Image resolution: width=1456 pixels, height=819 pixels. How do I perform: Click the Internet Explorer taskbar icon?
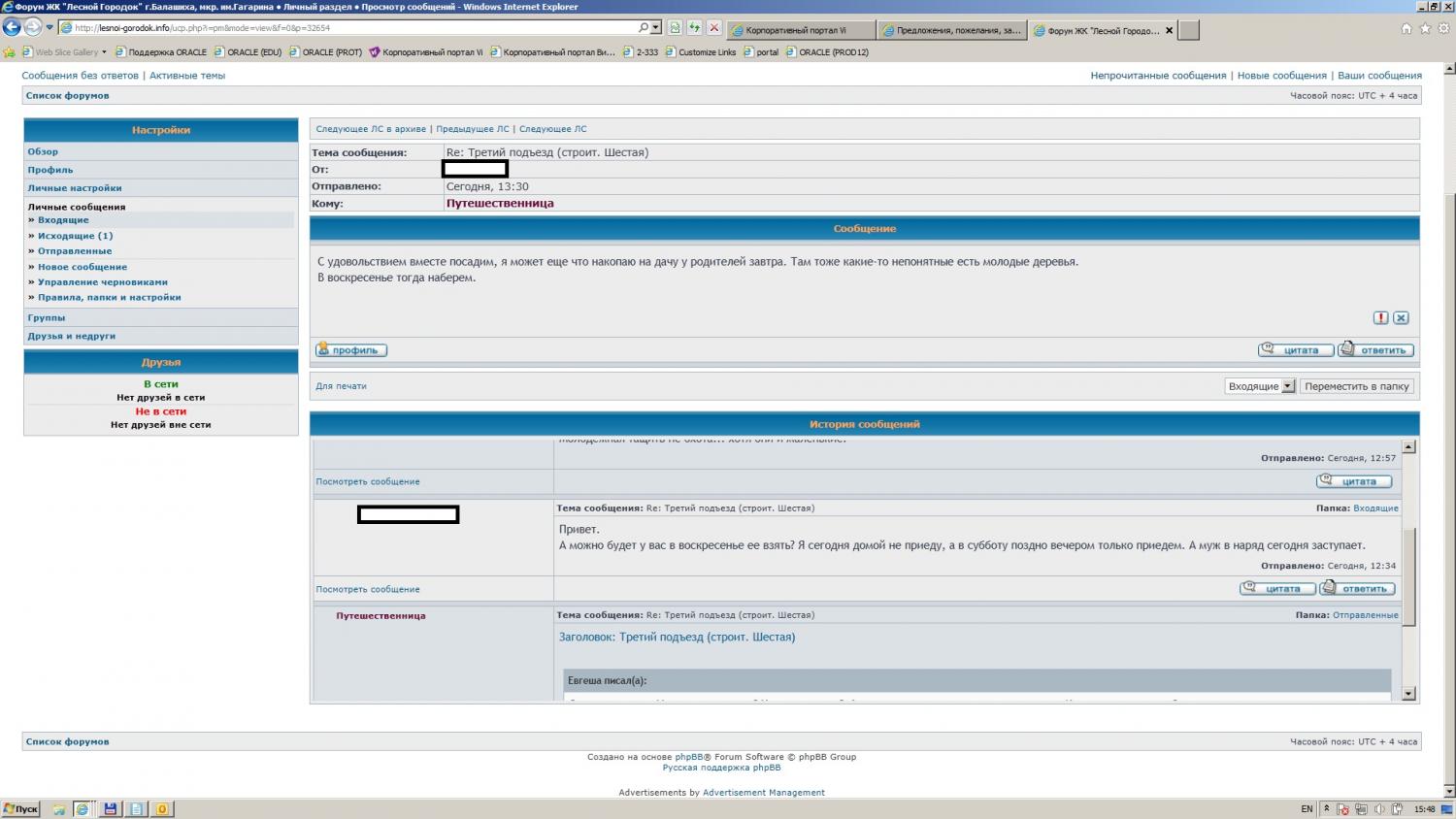tap(83, 809)
